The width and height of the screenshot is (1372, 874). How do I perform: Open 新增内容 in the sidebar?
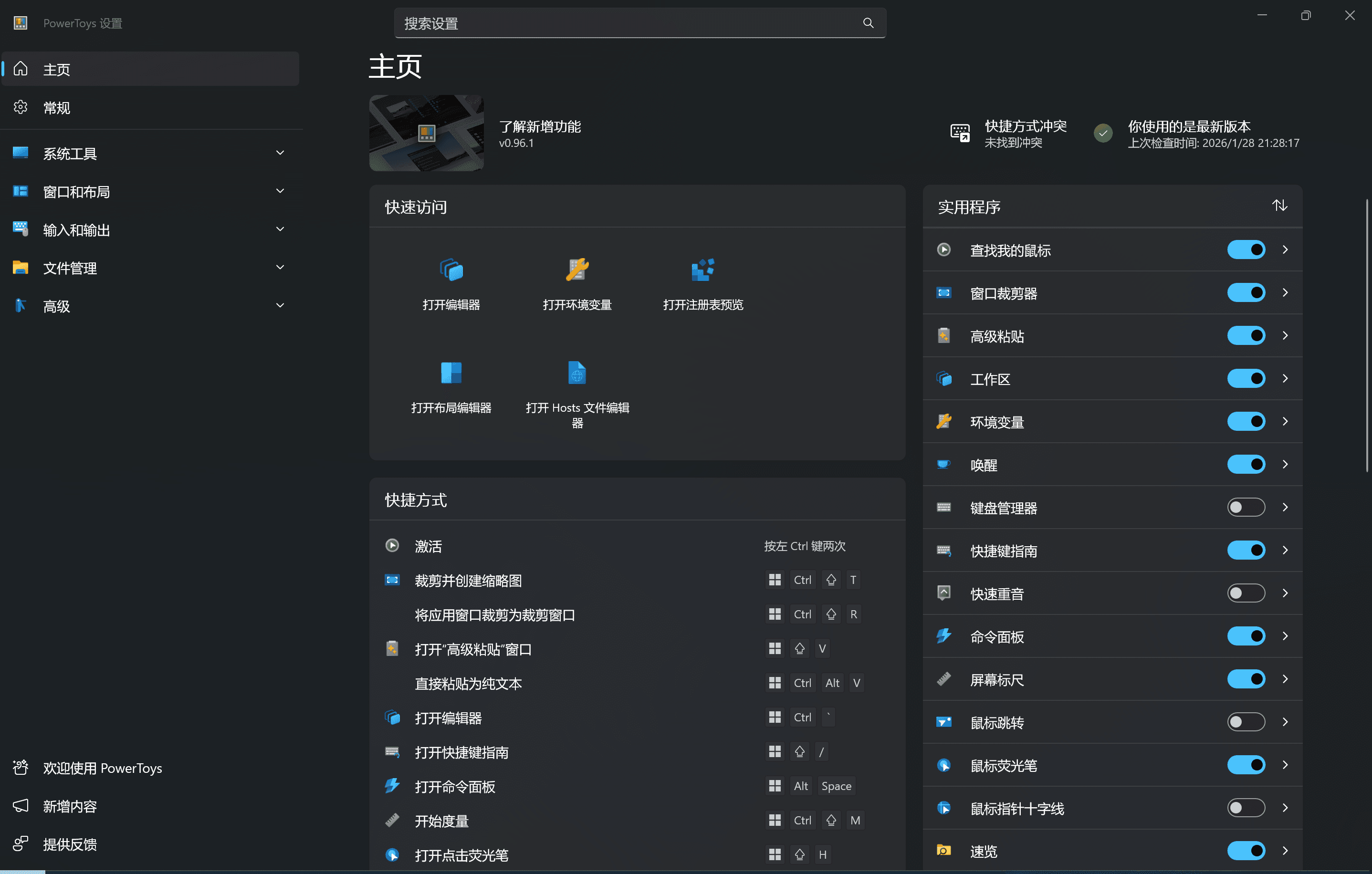(x=70, y=806)
